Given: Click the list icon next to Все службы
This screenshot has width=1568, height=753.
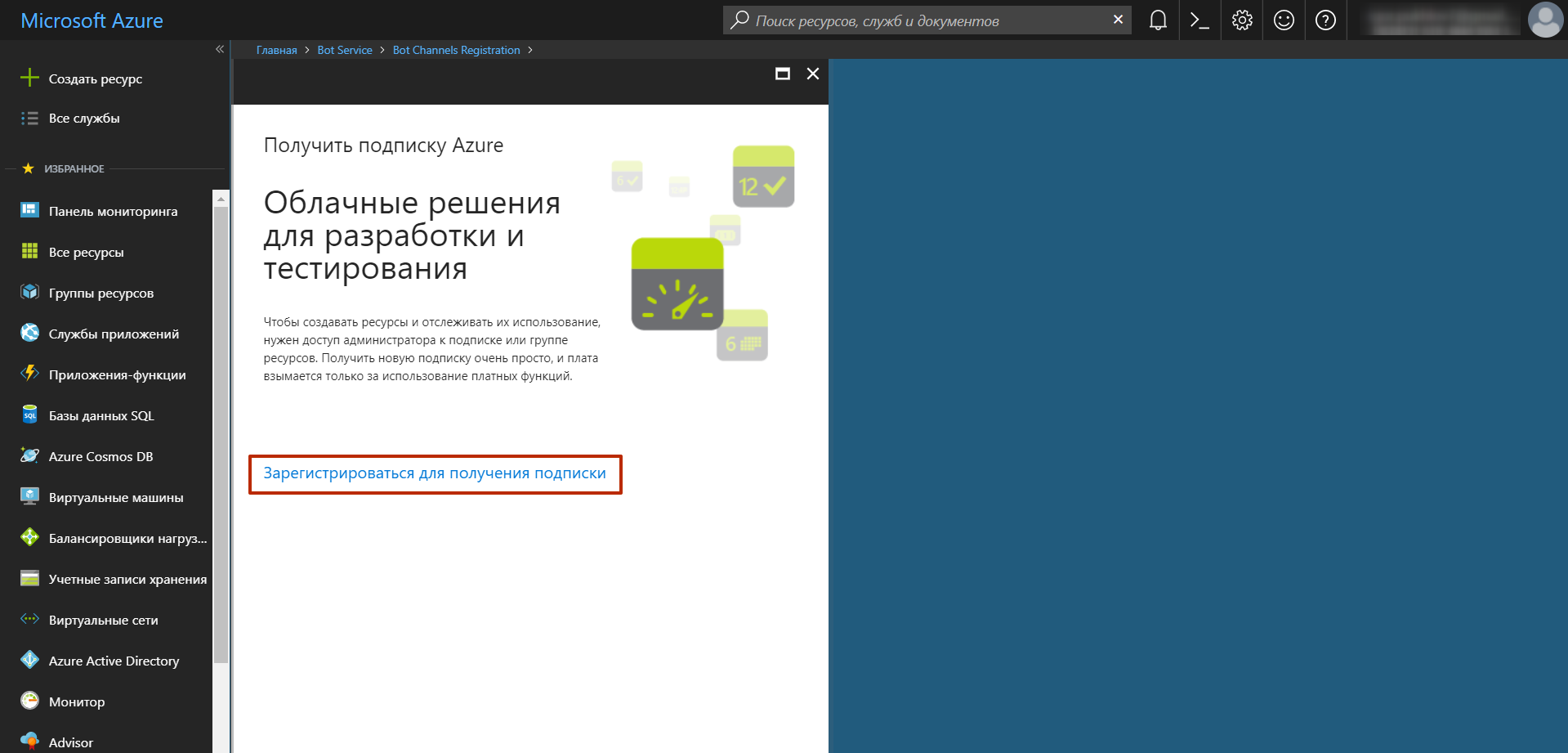Looking at the screenshot, I should [29, 118].
